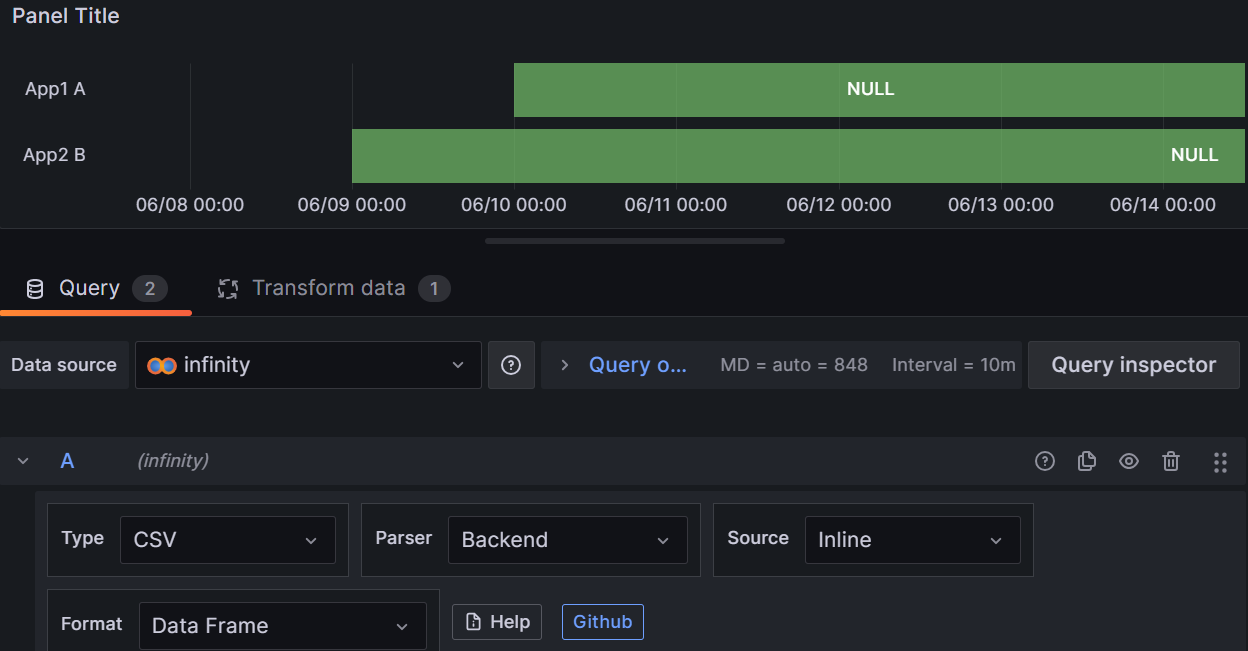Open the Format Data Frame dropdown
Screen dimensions: 1248x651
[x=282, y=626]
